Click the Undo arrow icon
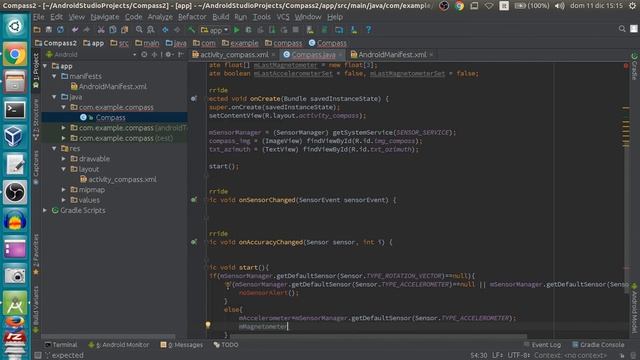The height and width of the screenshot is (360, 640). (x=75, y=30)
